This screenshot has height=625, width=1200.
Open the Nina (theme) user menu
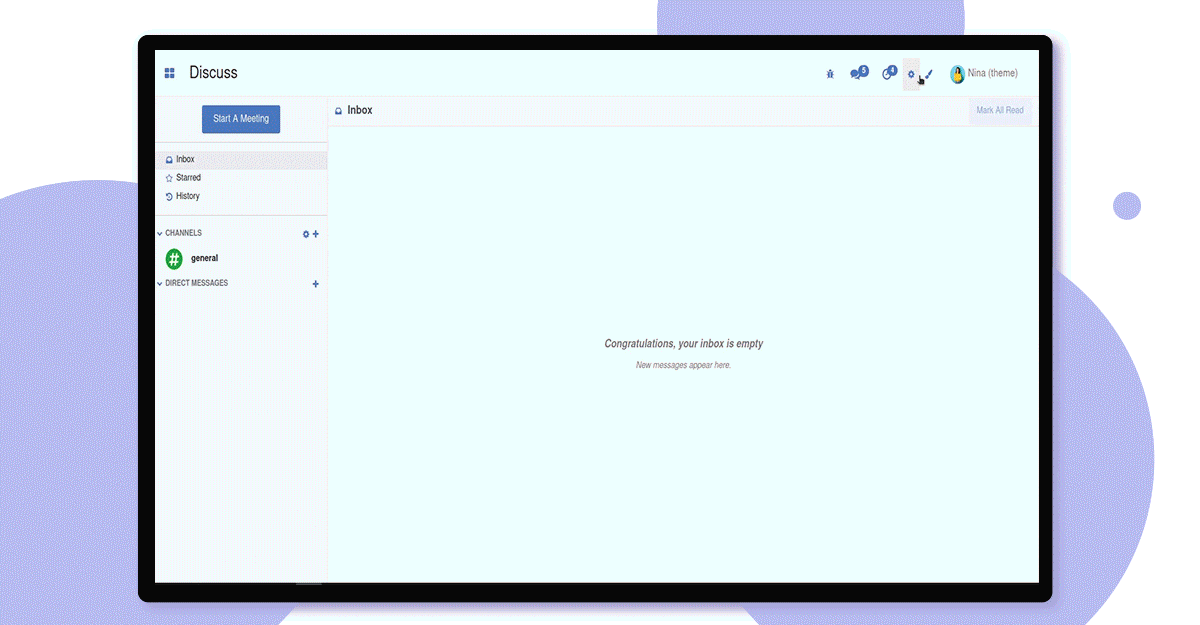[x=984, y=74]
